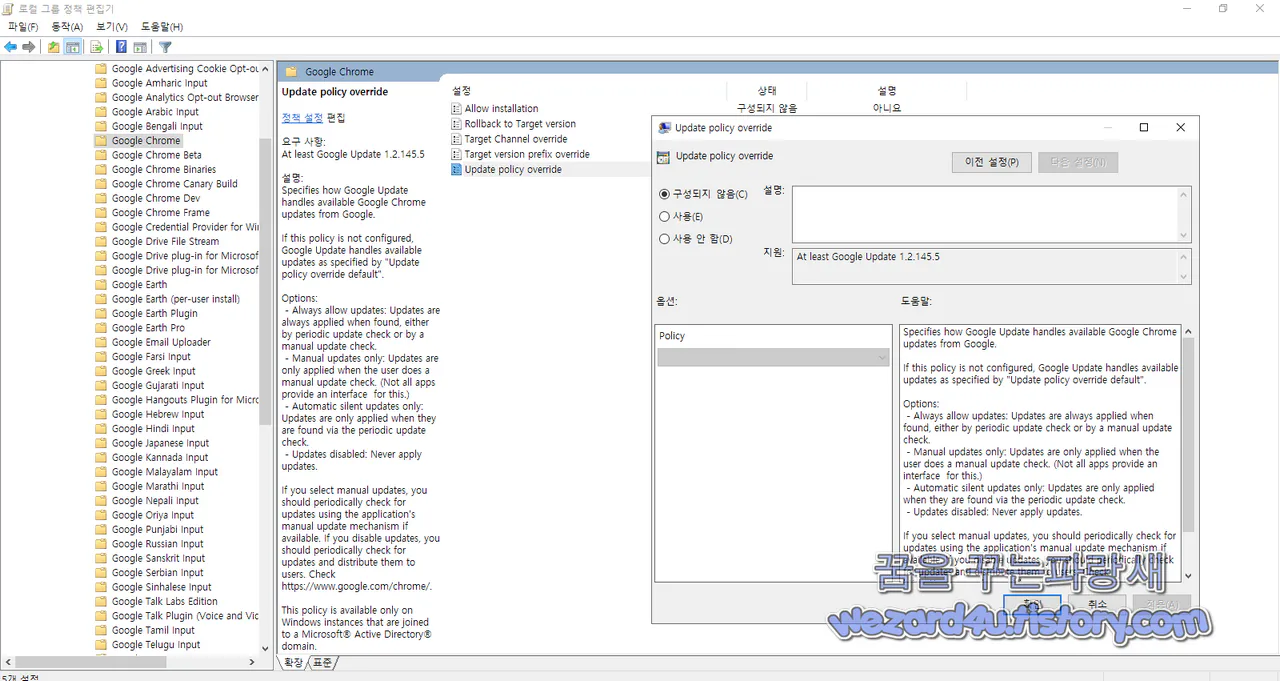The width and height of the screenshot is (1280, 681).
Task: Click folder icon next to Google Japanese Input
Action: point(101,443)
